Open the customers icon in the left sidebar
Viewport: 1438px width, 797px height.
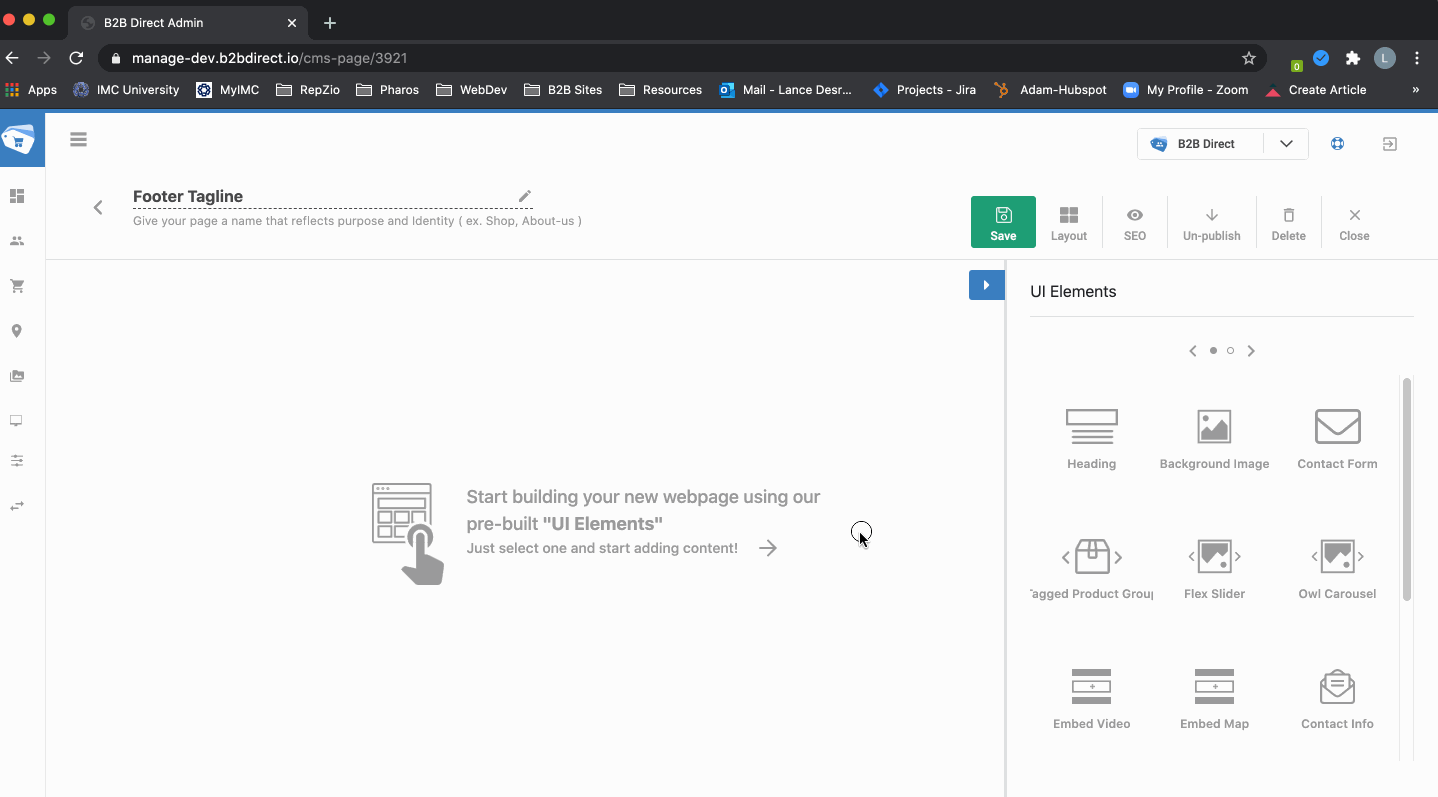tap(16, 240)
